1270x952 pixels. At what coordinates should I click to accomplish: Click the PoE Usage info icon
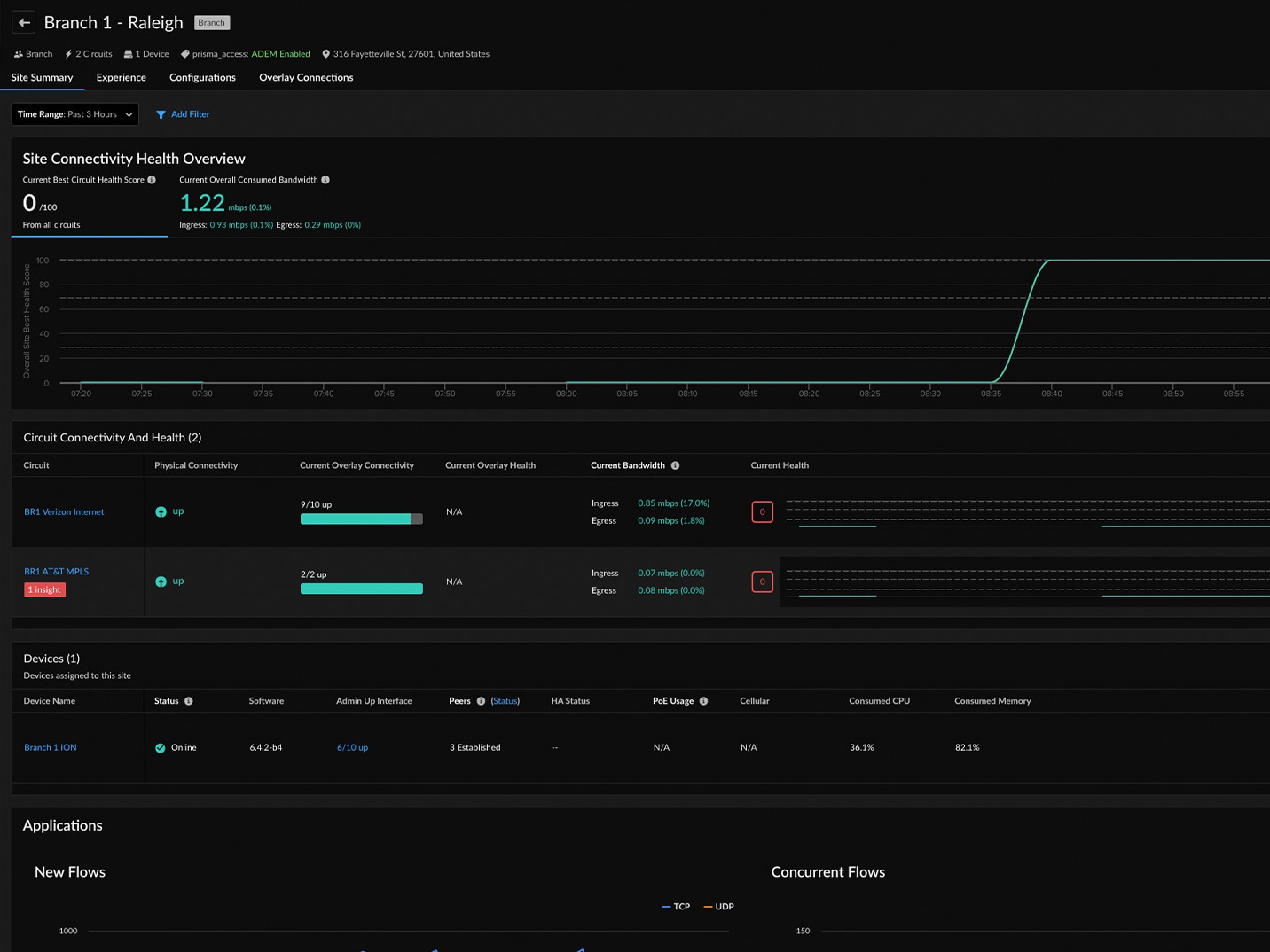(703, 701)
